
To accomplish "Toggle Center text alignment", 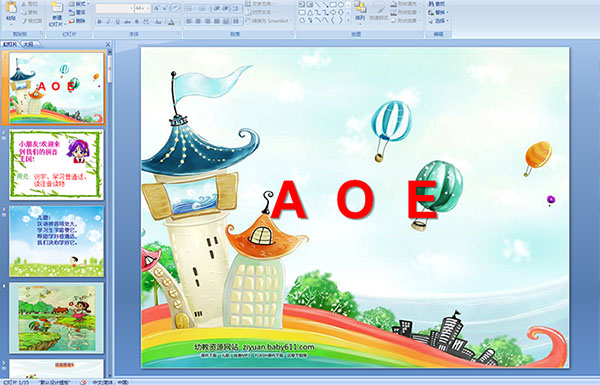I will tap(198, 21).
